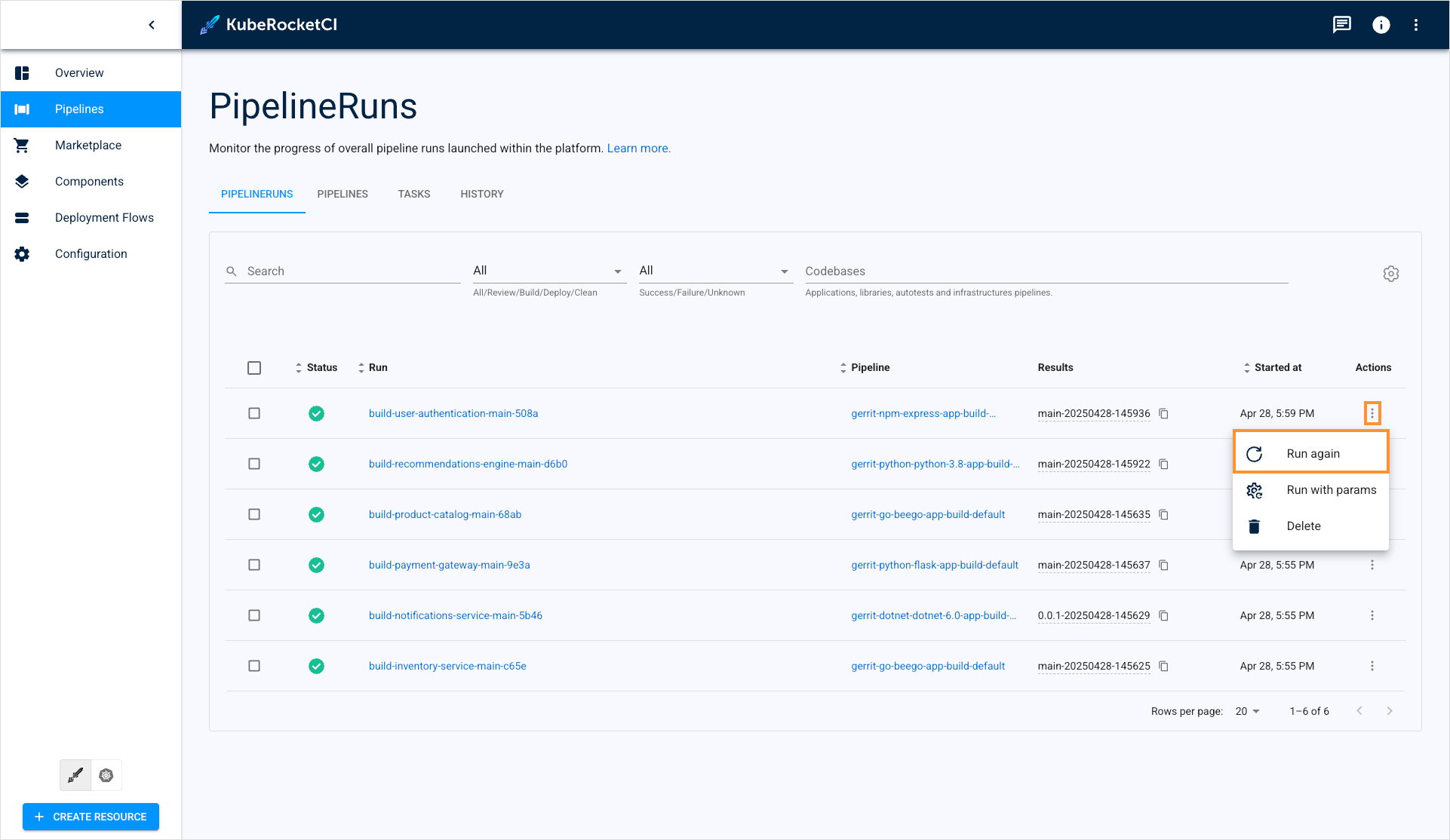
Task: Open the kebab menu at top right
Action: [1416, 24]
